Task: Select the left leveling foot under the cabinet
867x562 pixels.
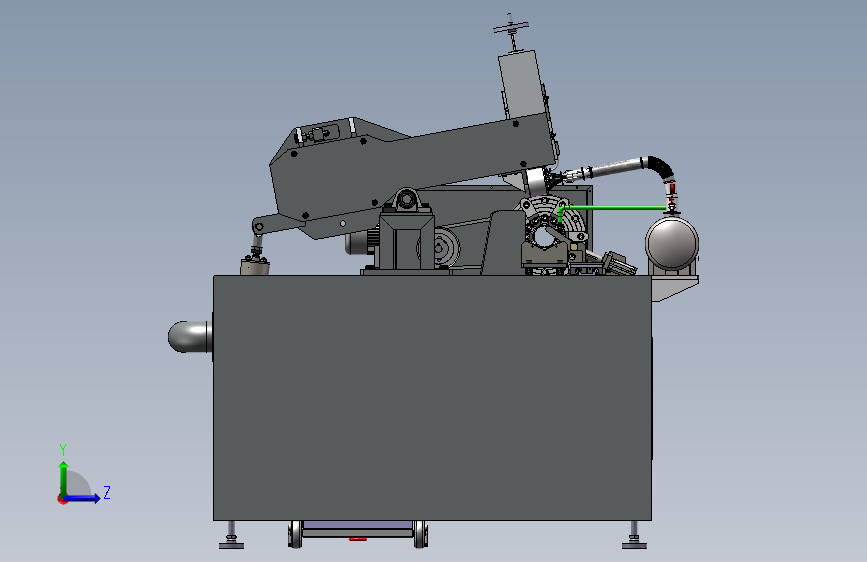Action: pos(231,535)
